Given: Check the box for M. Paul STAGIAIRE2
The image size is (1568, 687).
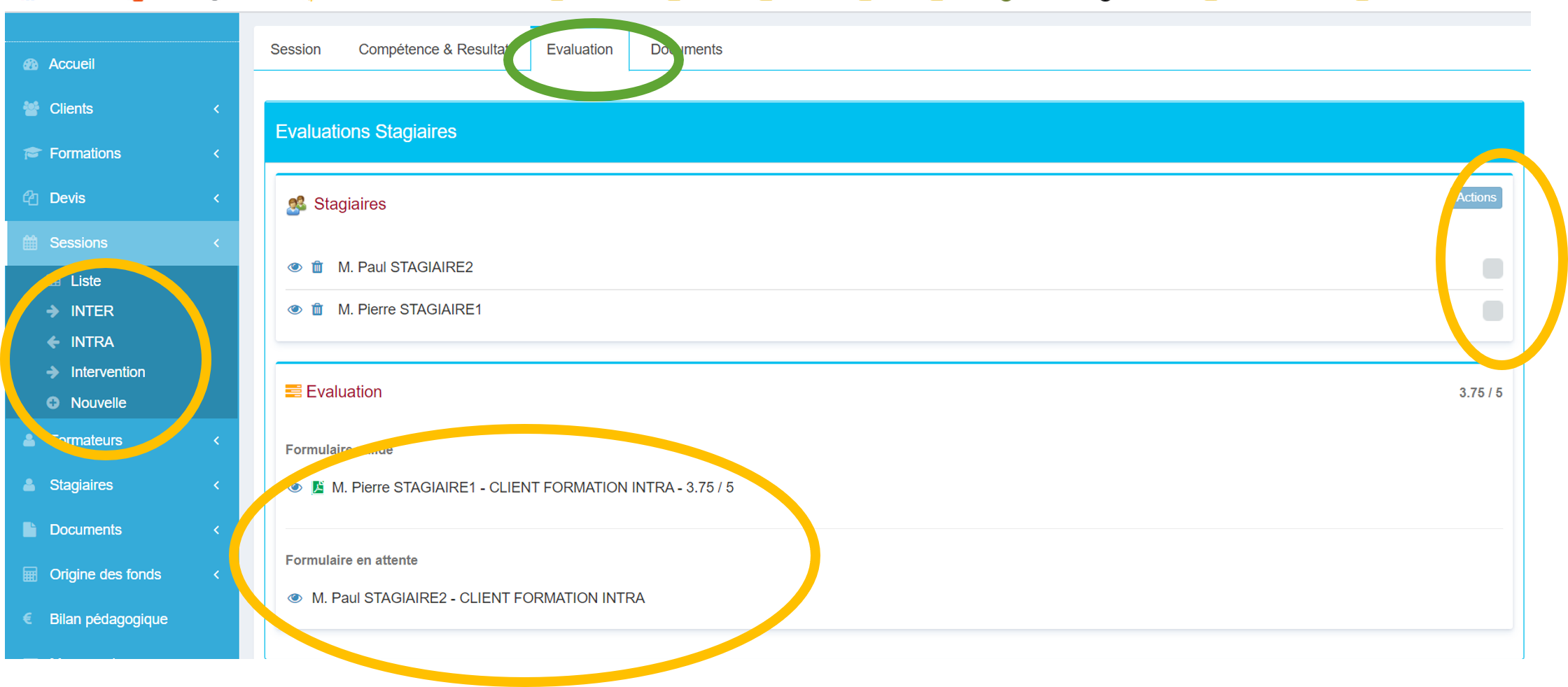Looking at the screenshot, I should pos(1492,268).
